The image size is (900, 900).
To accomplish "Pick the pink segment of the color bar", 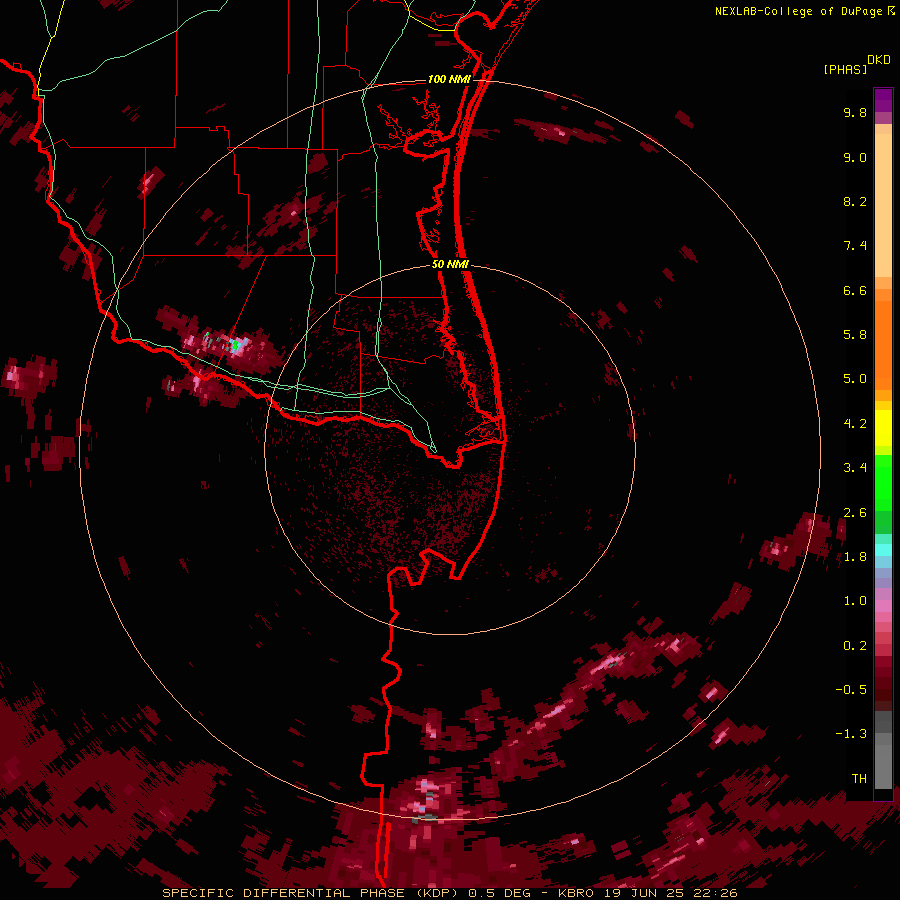I will [x=883, y=606].
